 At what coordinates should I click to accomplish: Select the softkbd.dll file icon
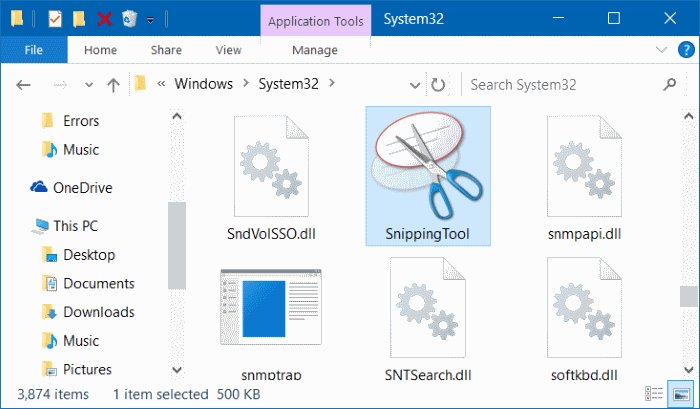[584, 308]
